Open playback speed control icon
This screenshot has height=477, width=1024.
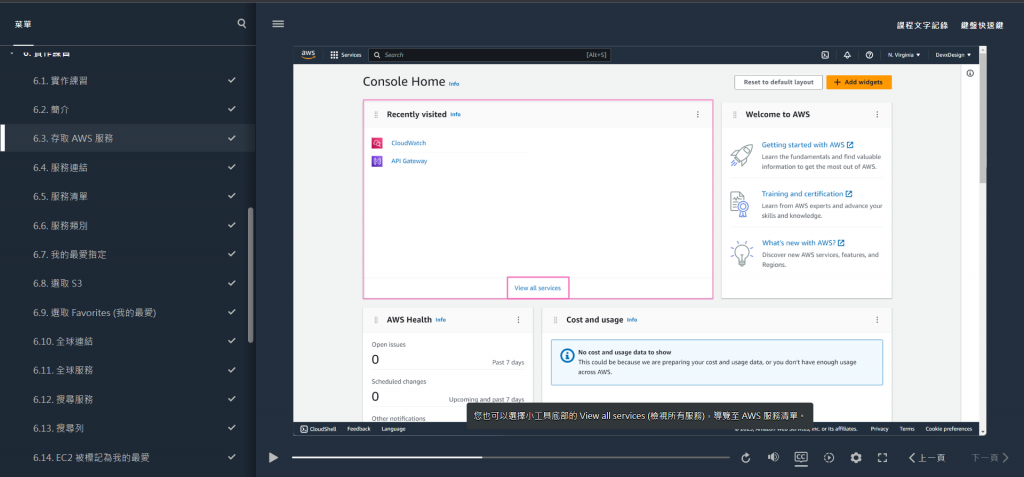829,457
